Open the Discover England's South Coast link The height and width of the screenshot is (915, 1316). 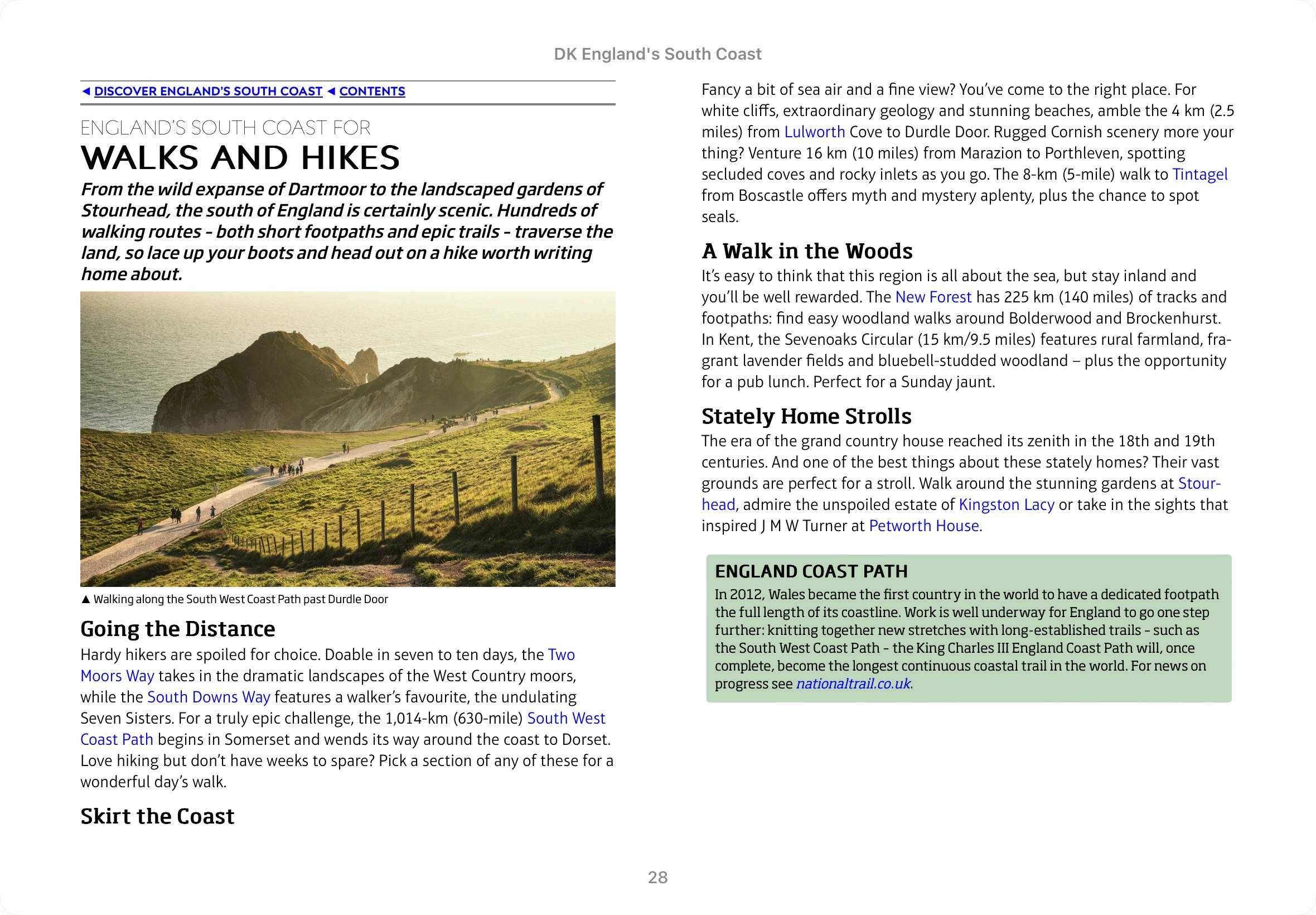(208, 92)
